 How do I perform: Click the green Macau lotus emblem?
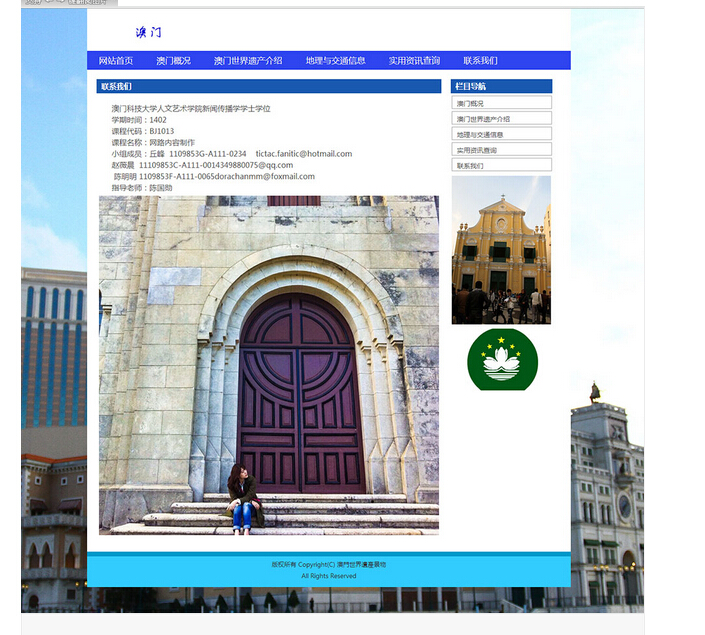(502, 359)
